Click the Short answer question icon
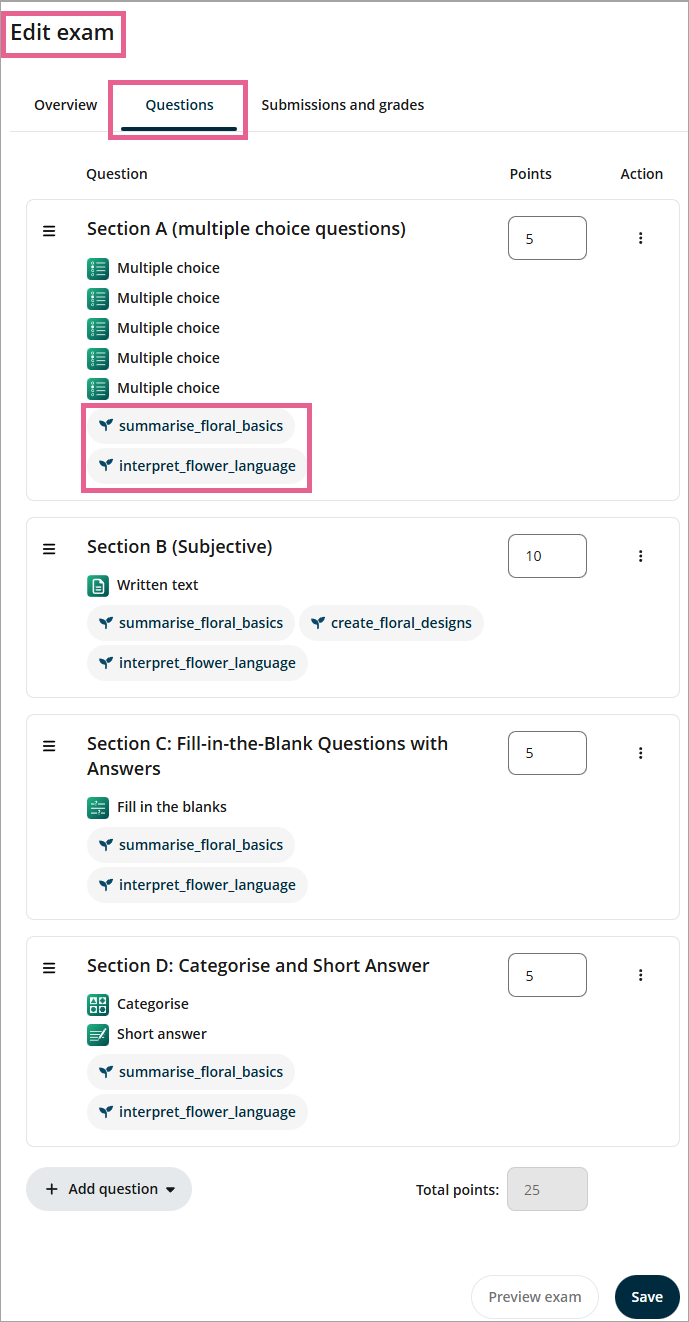 pyautogui.click(x=98, y=1035)
